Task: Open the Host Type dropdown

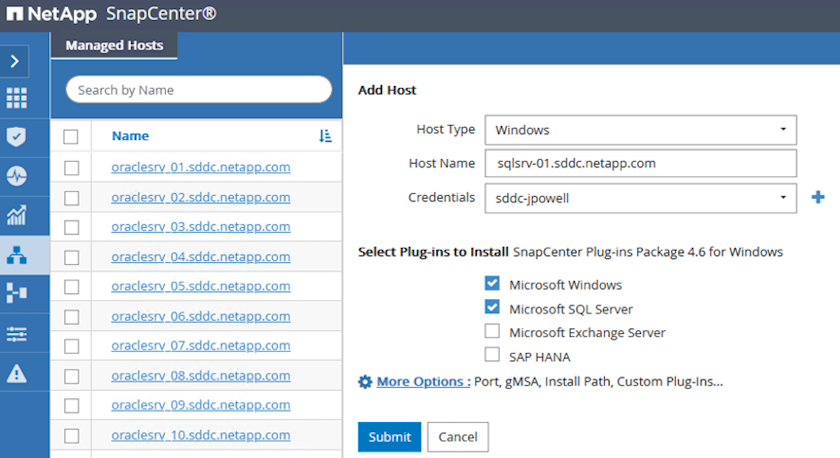Action: coord(640,130)
